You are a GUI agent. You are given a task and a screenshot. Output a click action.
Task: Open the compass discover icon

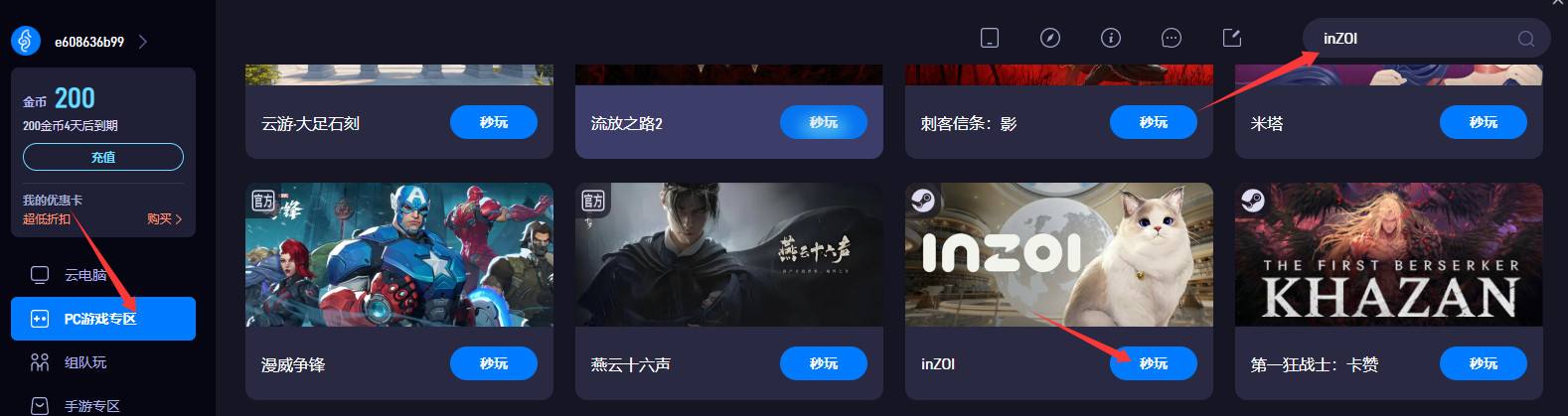coord(1050,38)
